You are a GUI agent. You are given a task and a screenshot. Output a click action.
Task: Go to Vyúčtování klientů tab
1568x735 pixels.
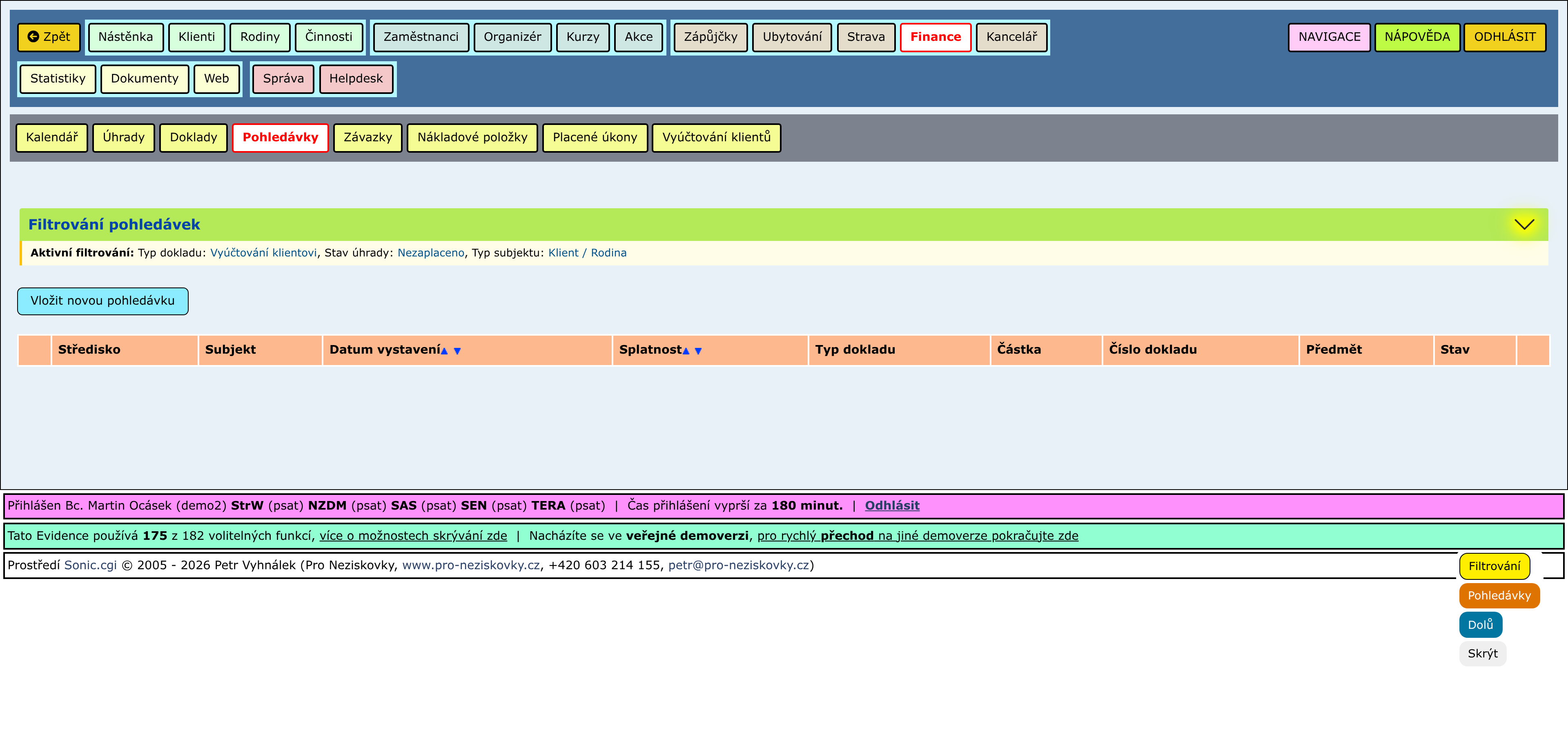tap(716, 138)
